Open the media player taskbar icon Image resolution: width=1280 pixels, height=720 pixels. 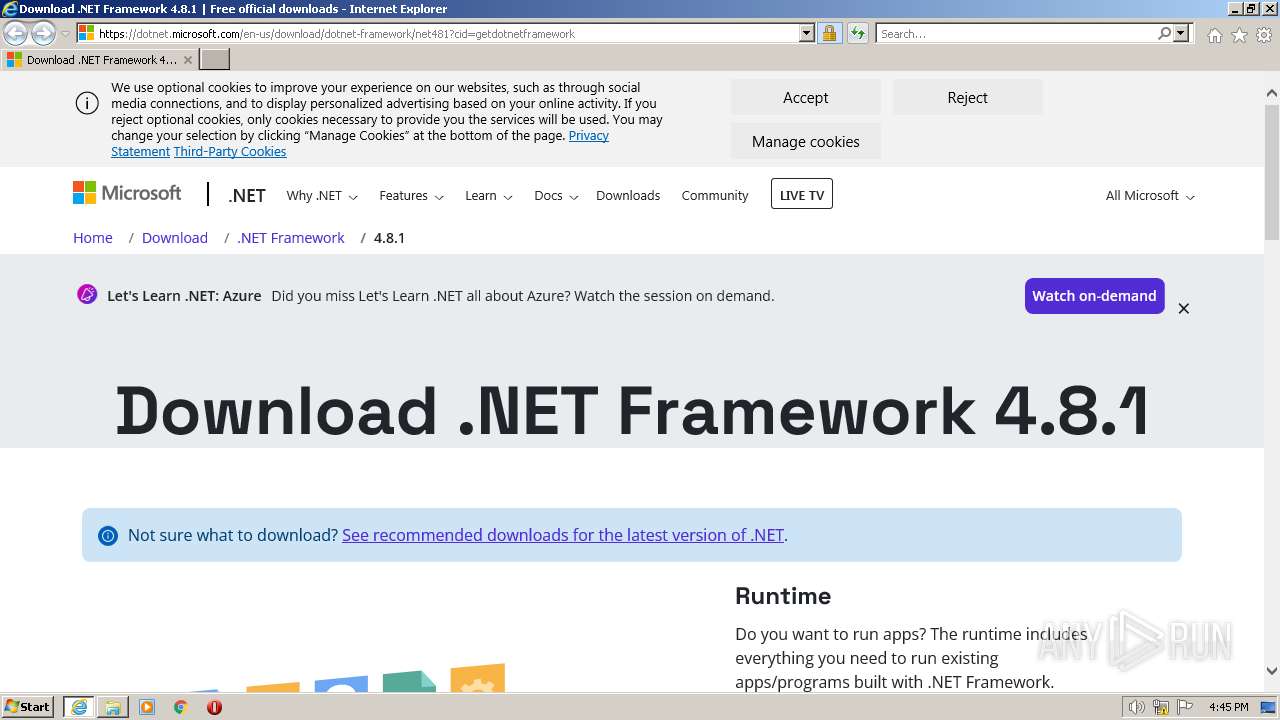[x=147, y=707]
